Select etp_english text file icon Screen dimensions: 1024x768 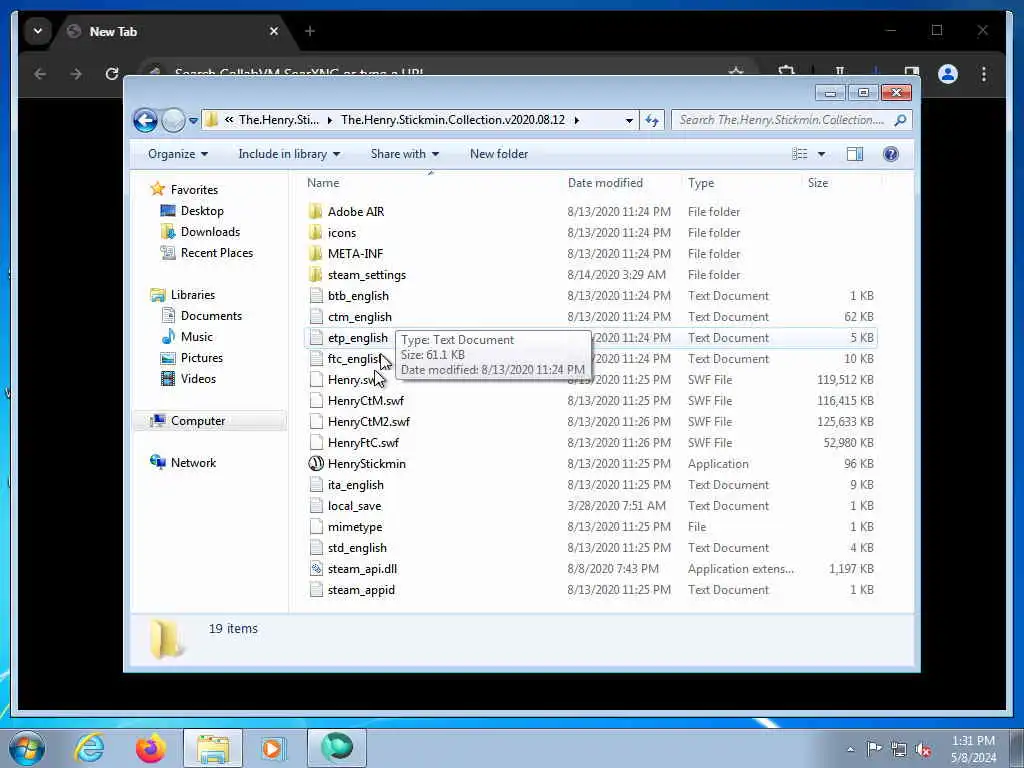pos(316,338)
